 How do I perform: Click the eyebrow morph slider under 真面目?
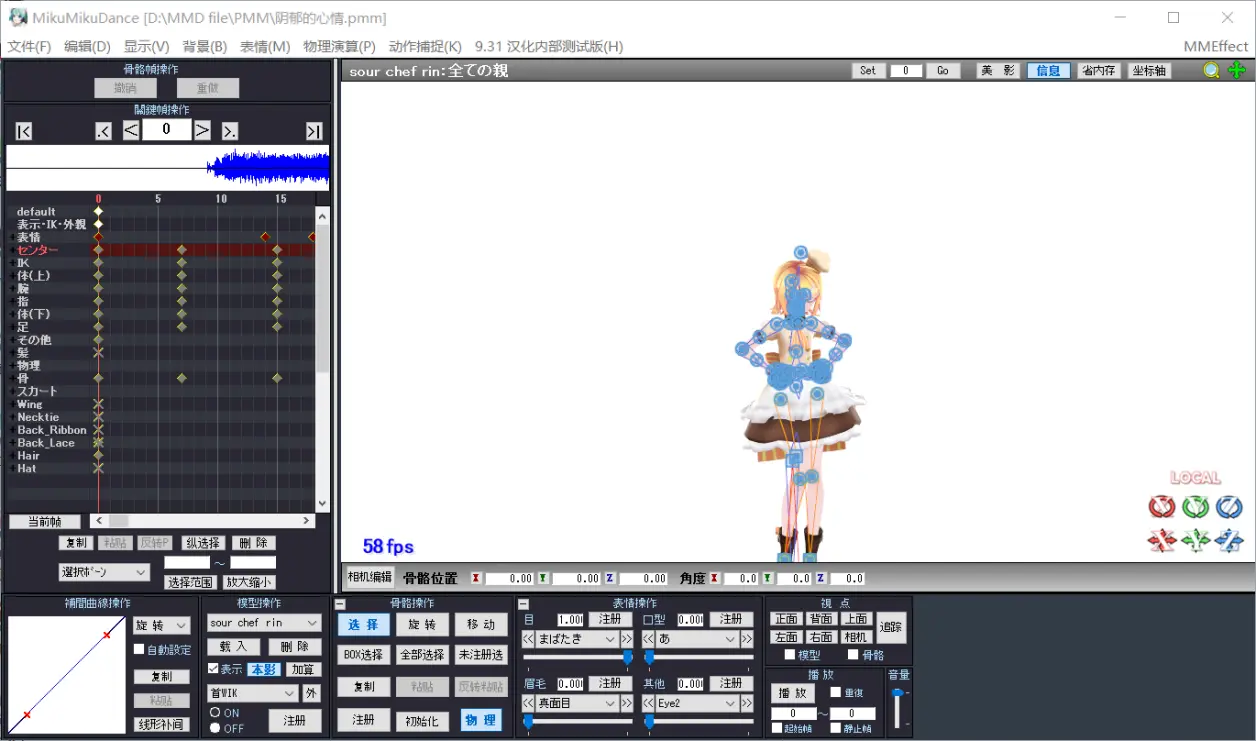point(576,721)
